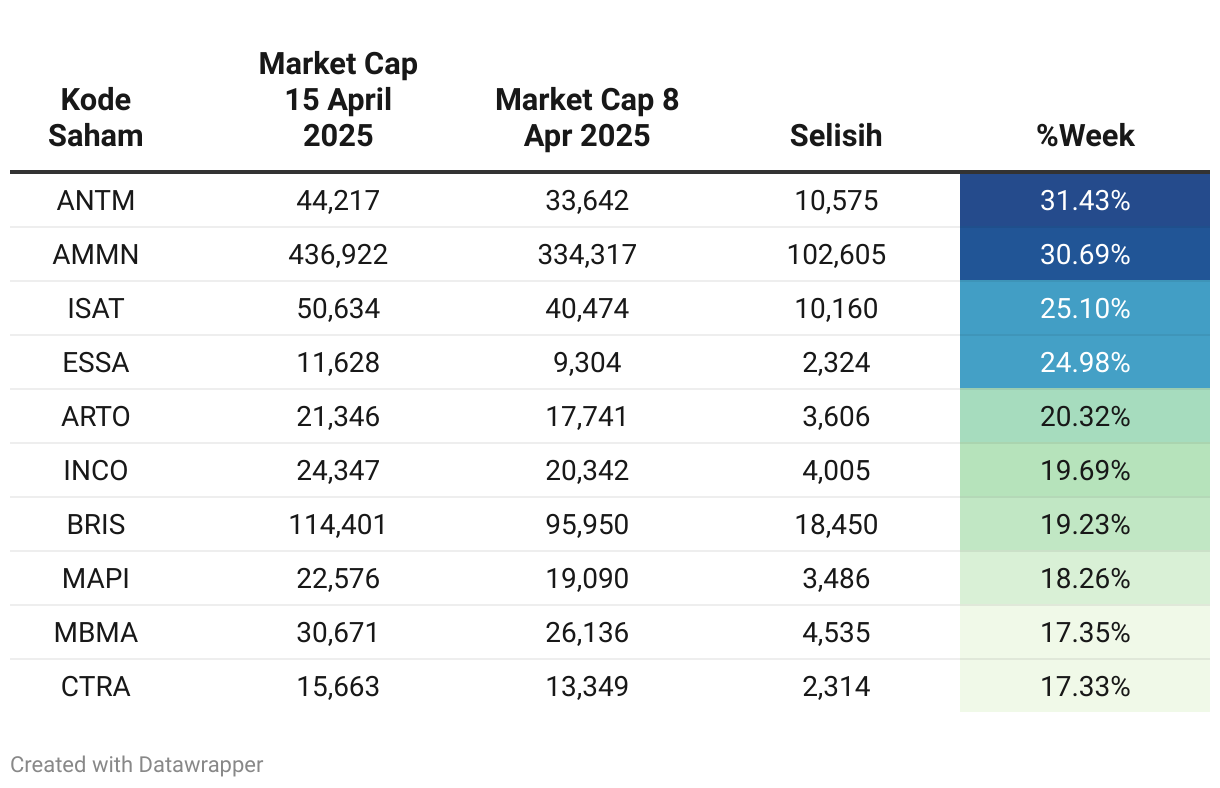Select the green 20.32% ARTO cell

pyautogui.click(x=1085, y=417)
